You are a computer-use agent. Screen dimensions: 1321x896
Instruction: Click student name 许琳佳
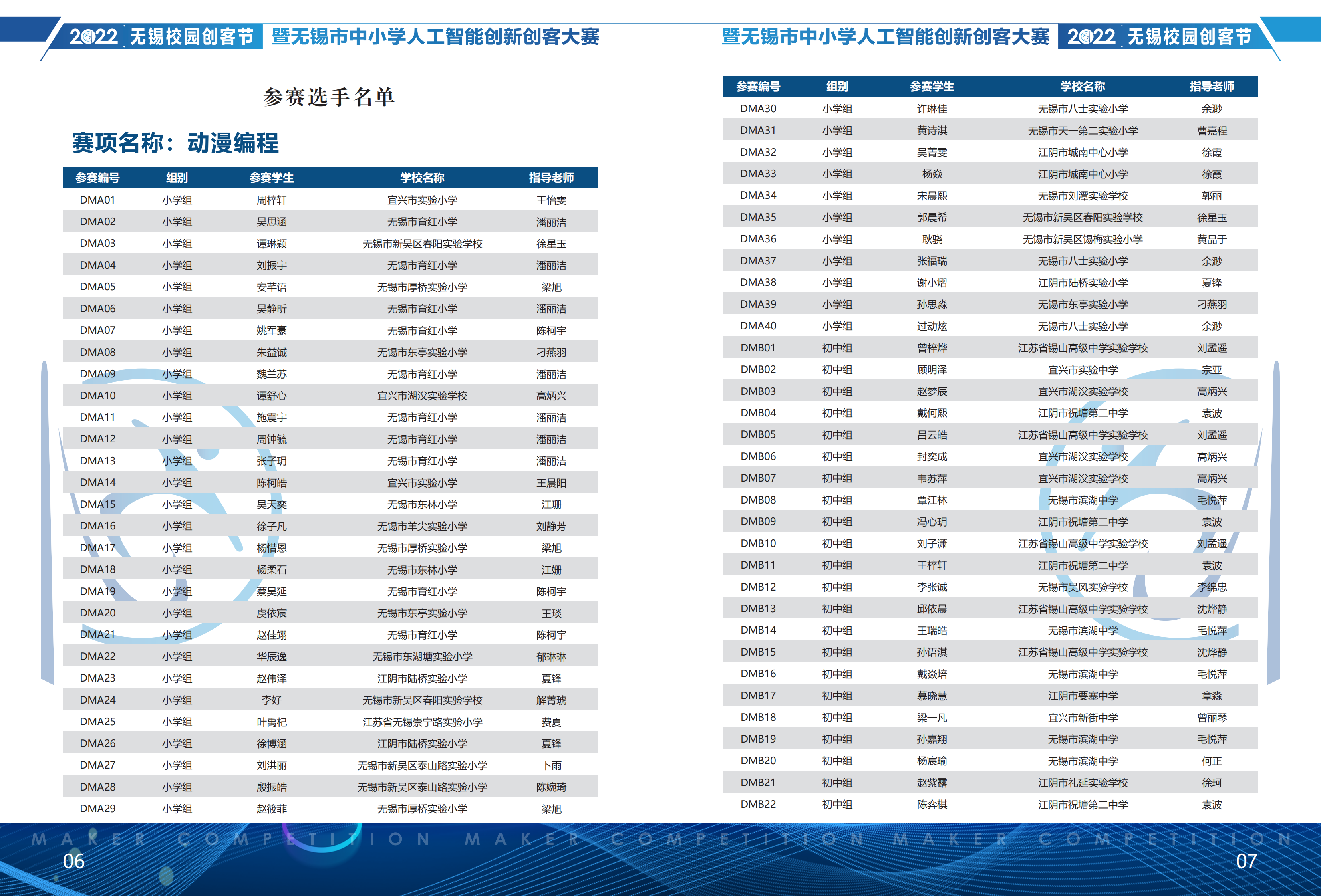pos(932,109)
